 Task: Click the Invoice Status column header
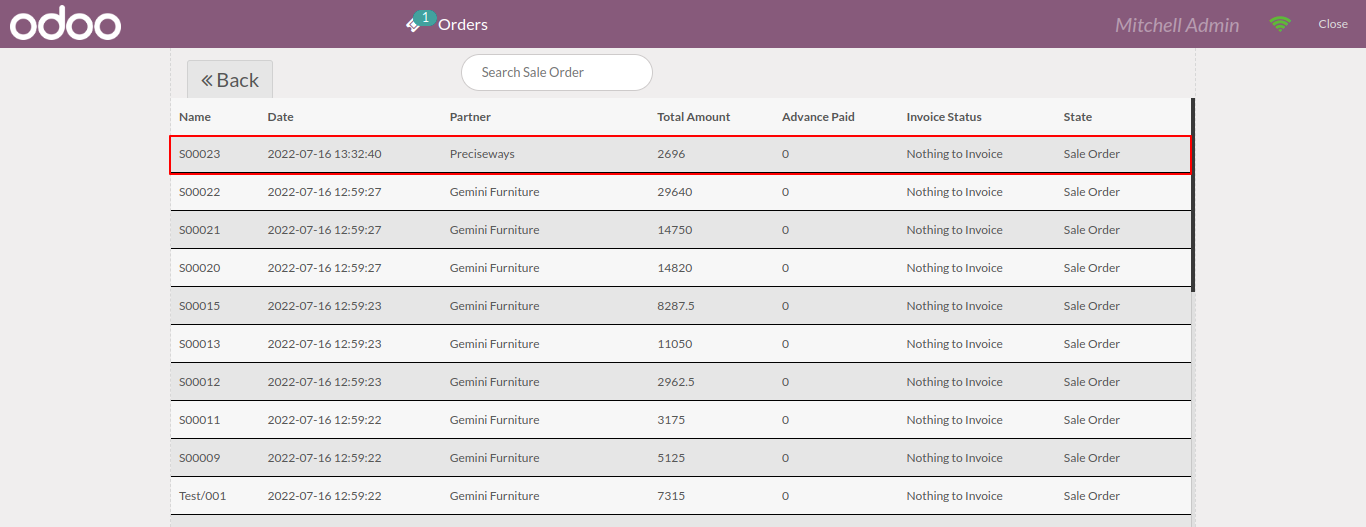click(944, 117)
